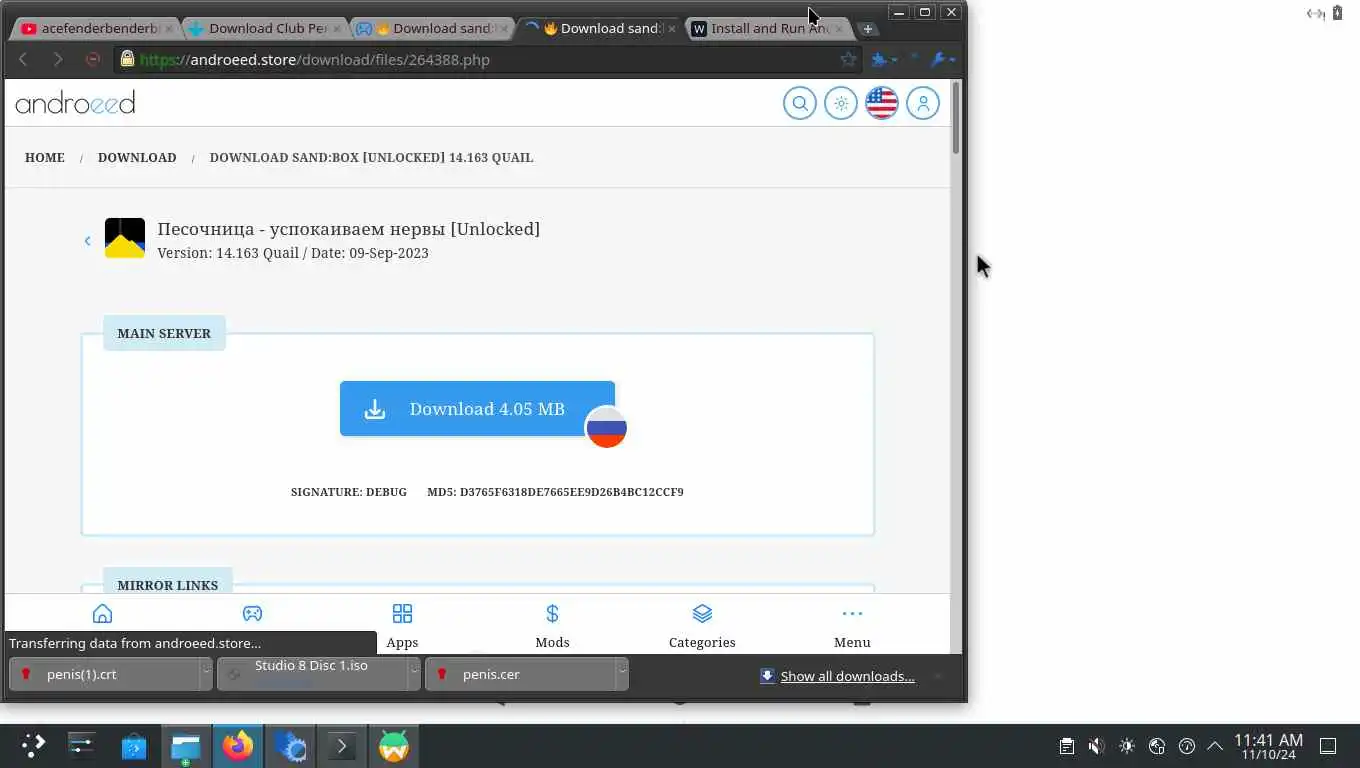The width and height of the screenshot is (1360, 768).
Task: Launch Firefox from the taskbar
Action: [x=238, y=745]
